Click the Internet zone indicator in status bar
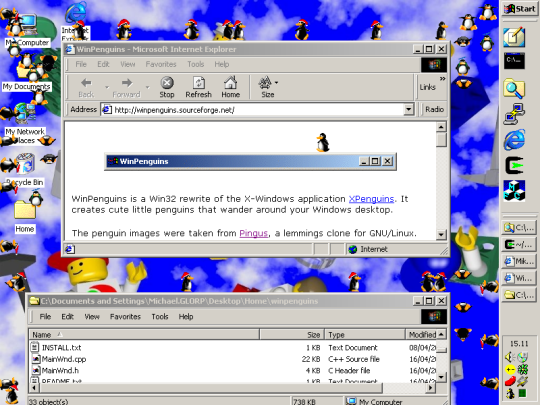Screen dimensions: 540x405 (x=396, y=249)
